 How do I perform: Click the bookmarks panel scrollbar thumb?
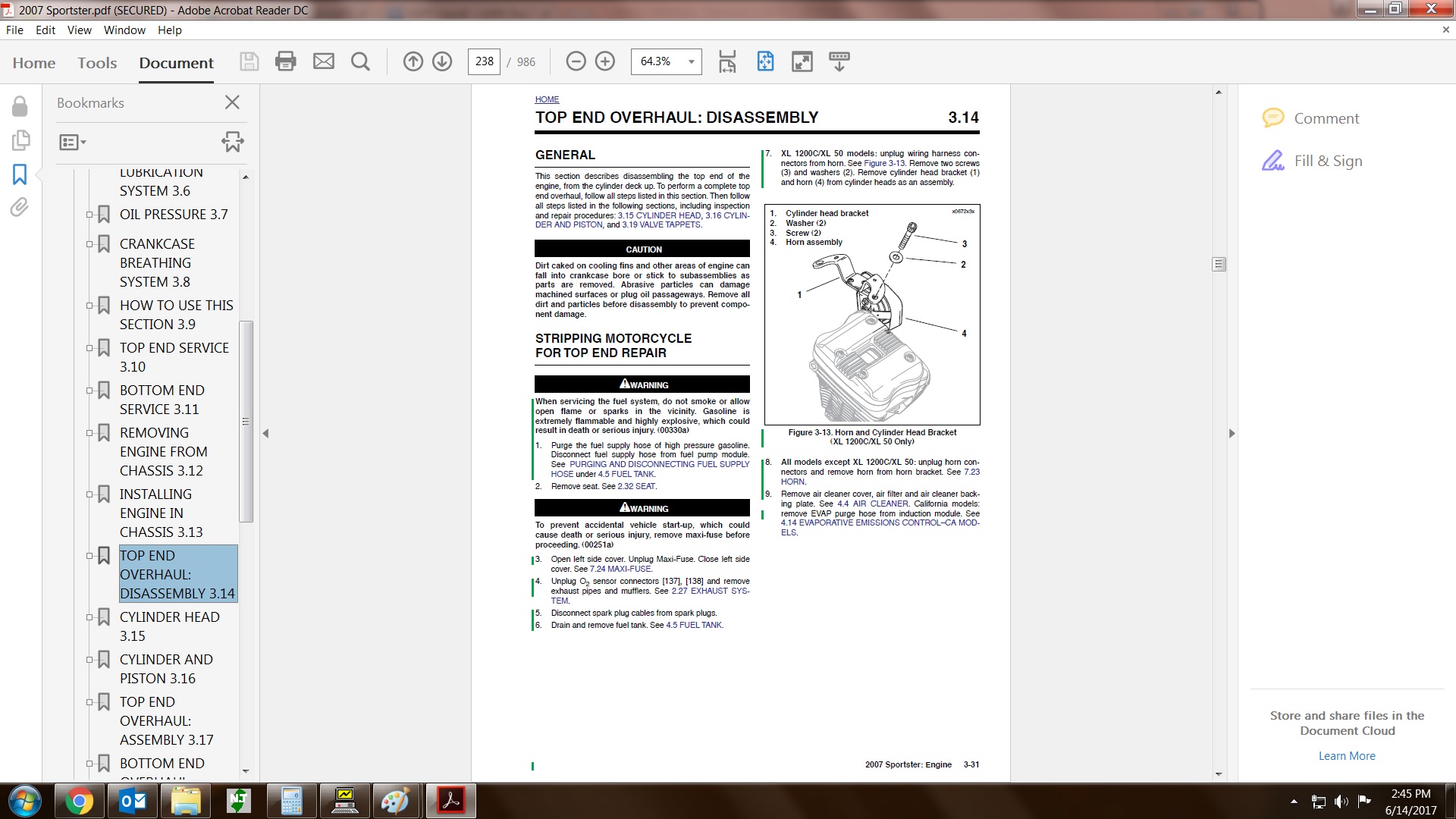coord(246,421)
